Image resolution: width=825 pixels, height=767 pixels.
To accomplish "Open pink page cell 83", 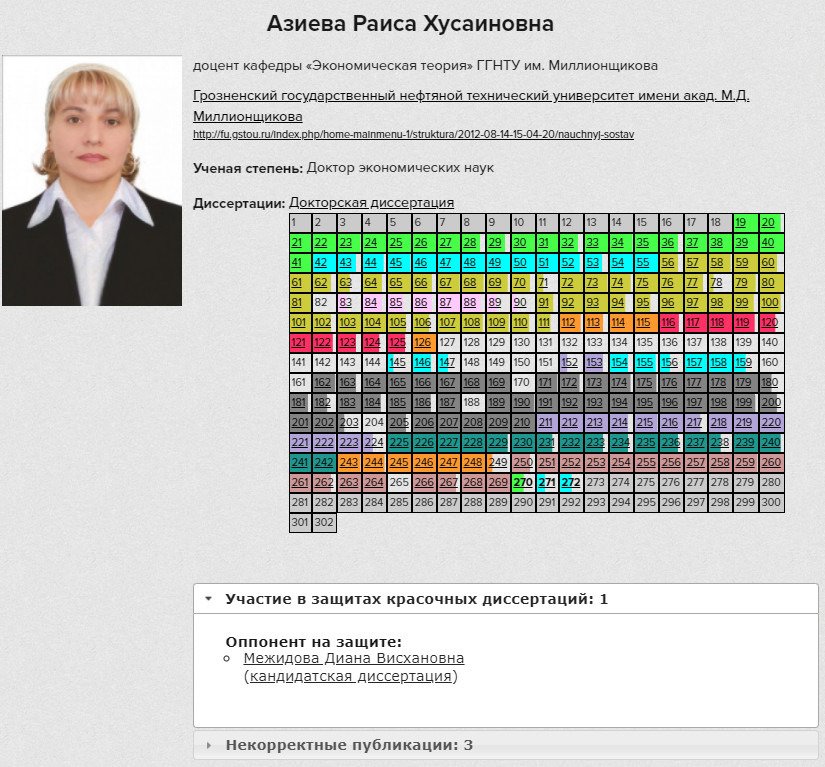I will click(349, 302).
